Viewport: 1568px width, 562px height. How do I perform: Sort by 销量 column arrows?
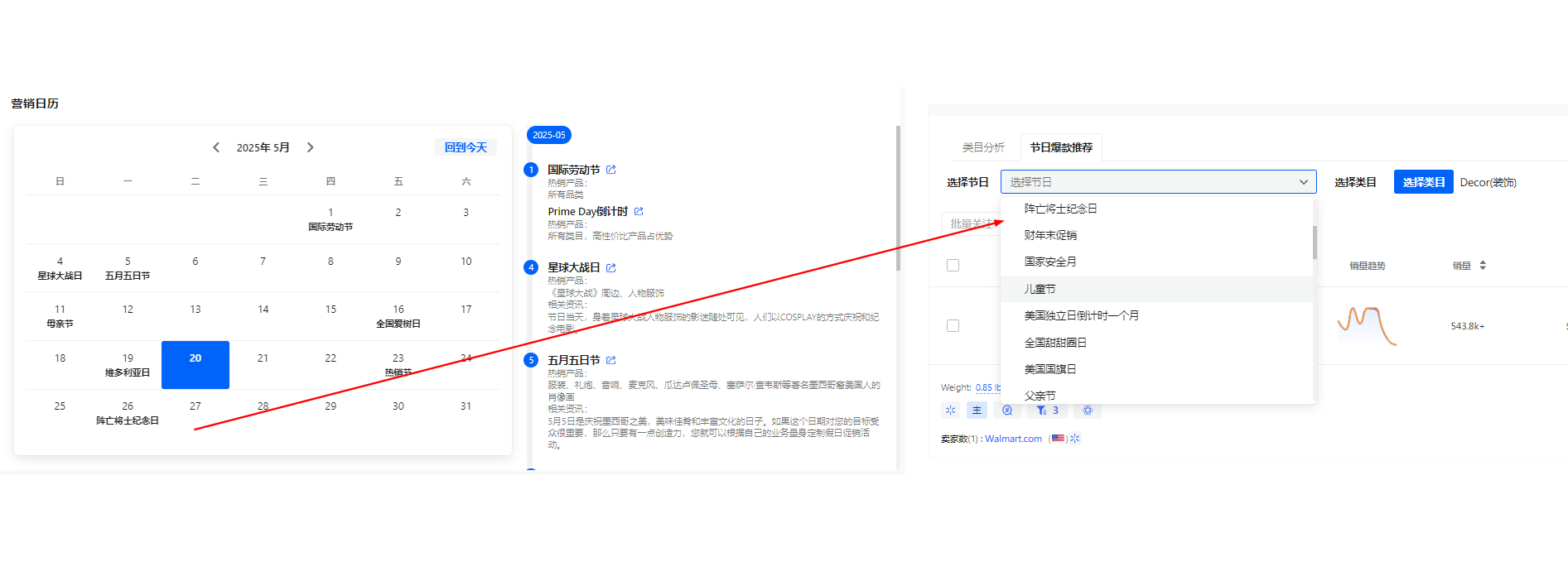click(1483, 266)
